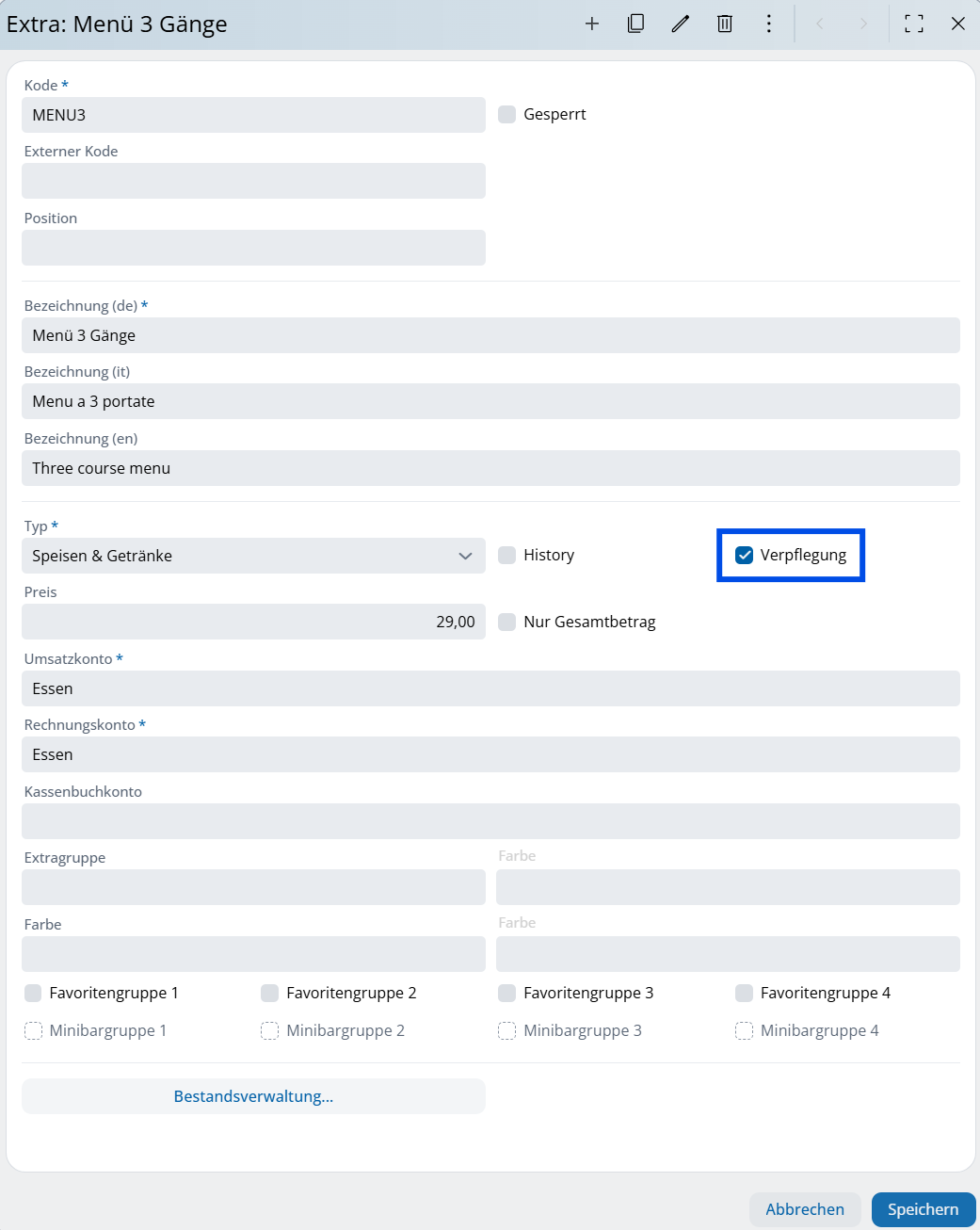Go to previous record arrow
This screenshot has height=1230, width=980.
[820, 24]
